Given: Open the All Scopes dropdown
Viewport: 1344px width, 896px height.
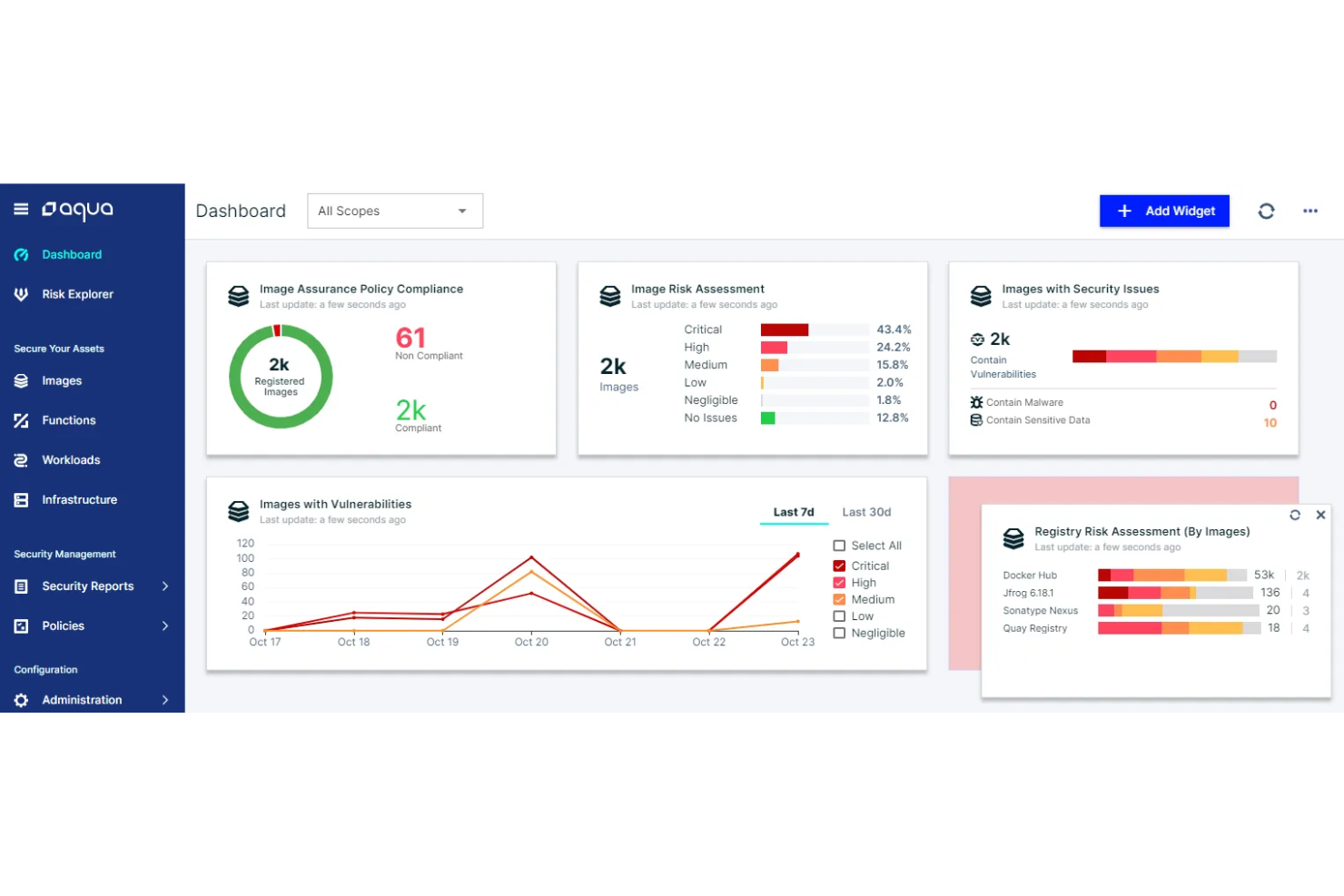Looking at the screenshot, I should [x=395, y=211].
